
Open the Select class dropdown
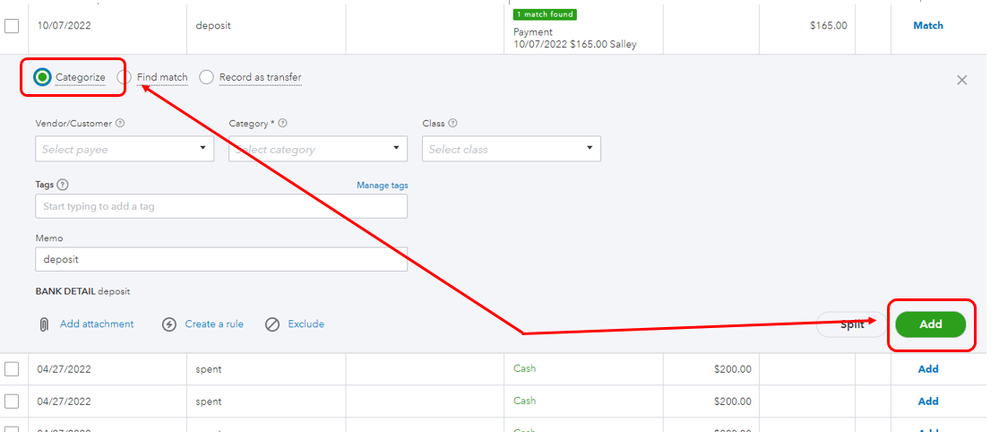pyautogui.click(x=511, y=149)
